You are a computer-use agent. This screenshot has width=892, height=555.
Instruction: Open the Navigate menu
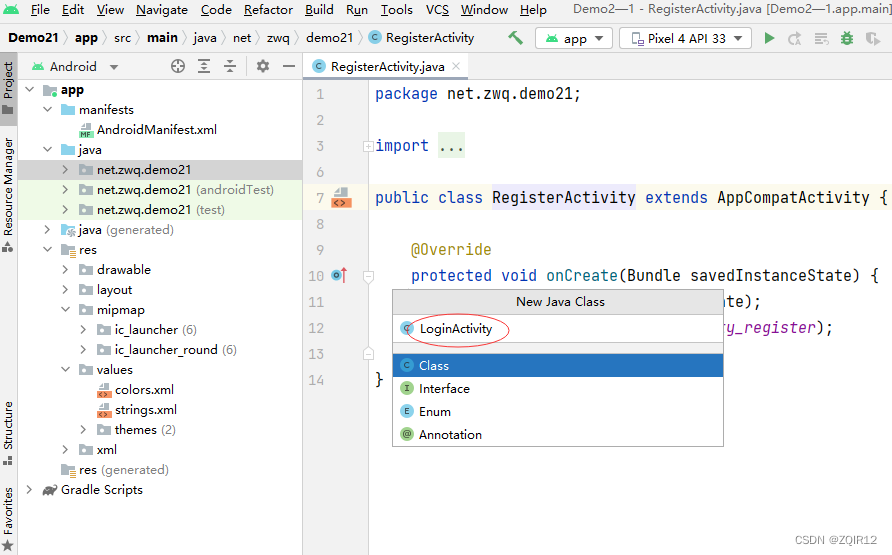(x=162, y=10)
